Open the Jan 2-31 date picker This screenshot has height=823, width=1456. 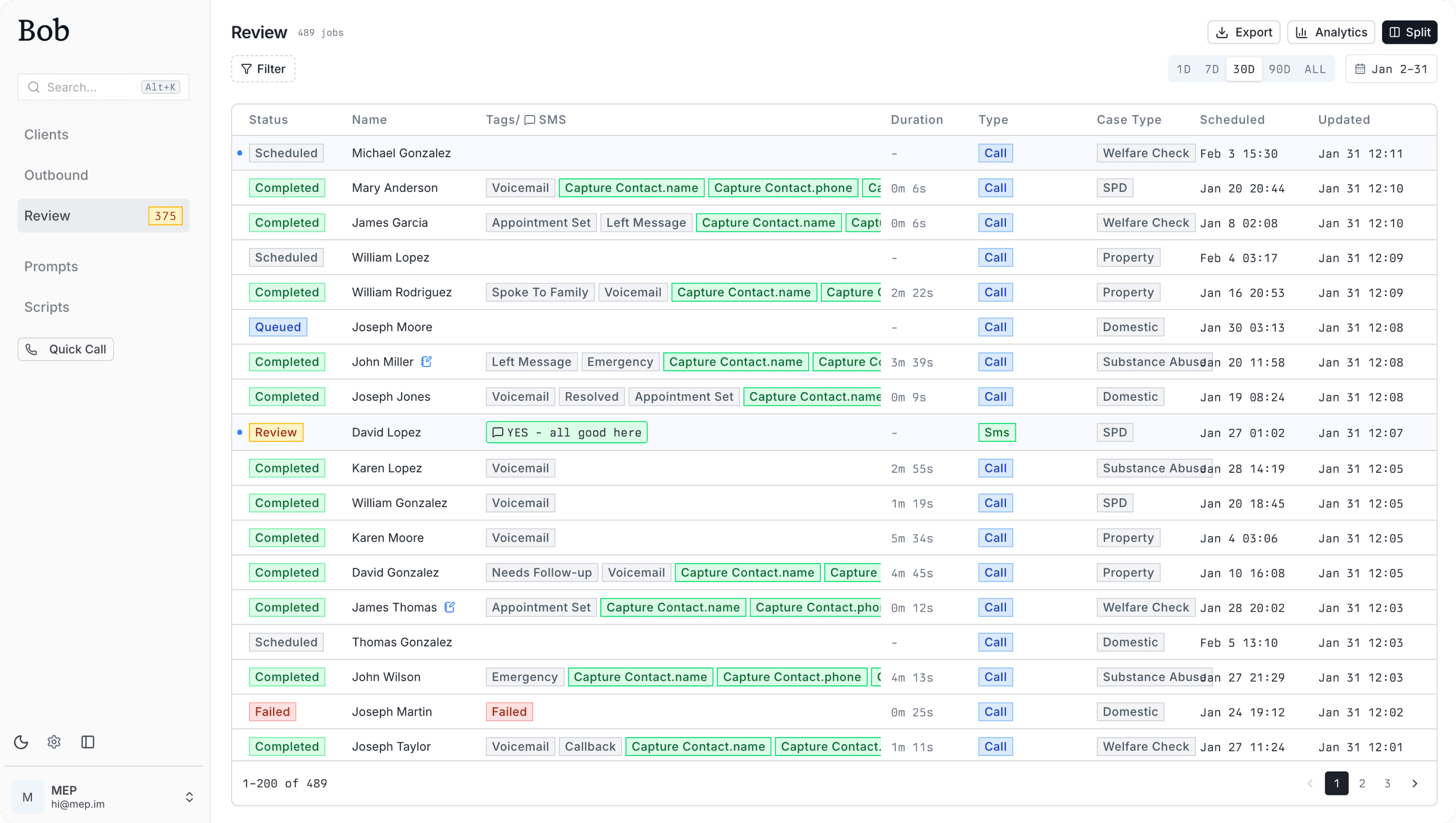click(x=1391, y=69)
